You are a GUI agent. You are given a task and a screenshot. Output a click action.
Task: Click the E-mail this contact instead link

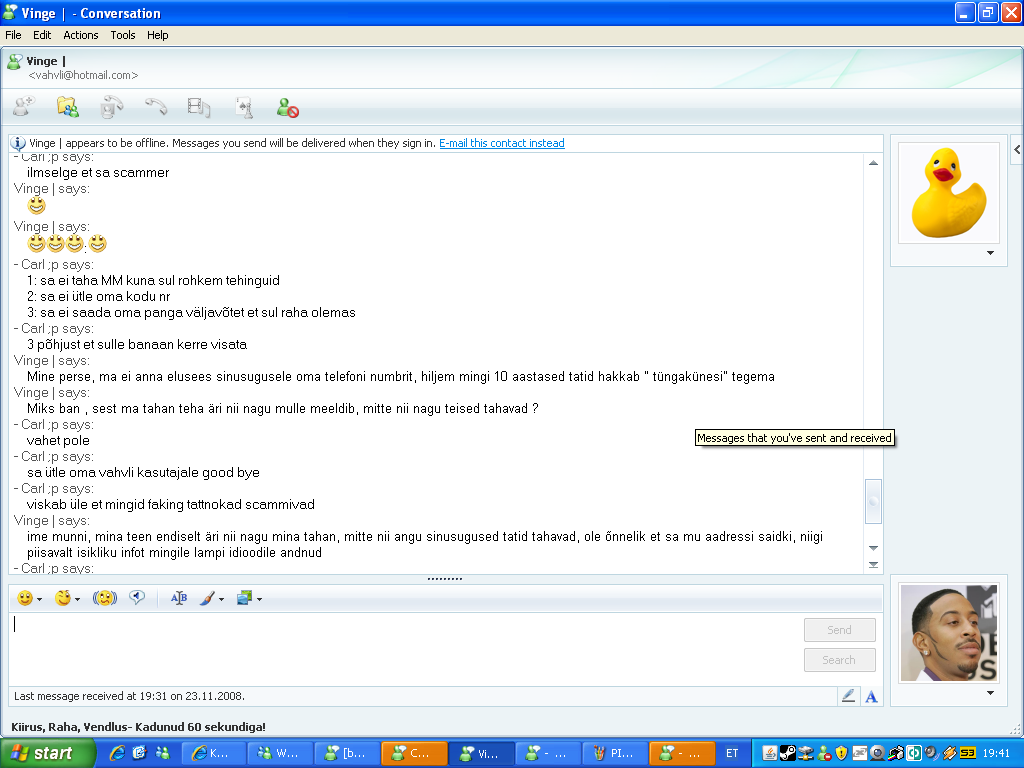(x=501, y=143)
